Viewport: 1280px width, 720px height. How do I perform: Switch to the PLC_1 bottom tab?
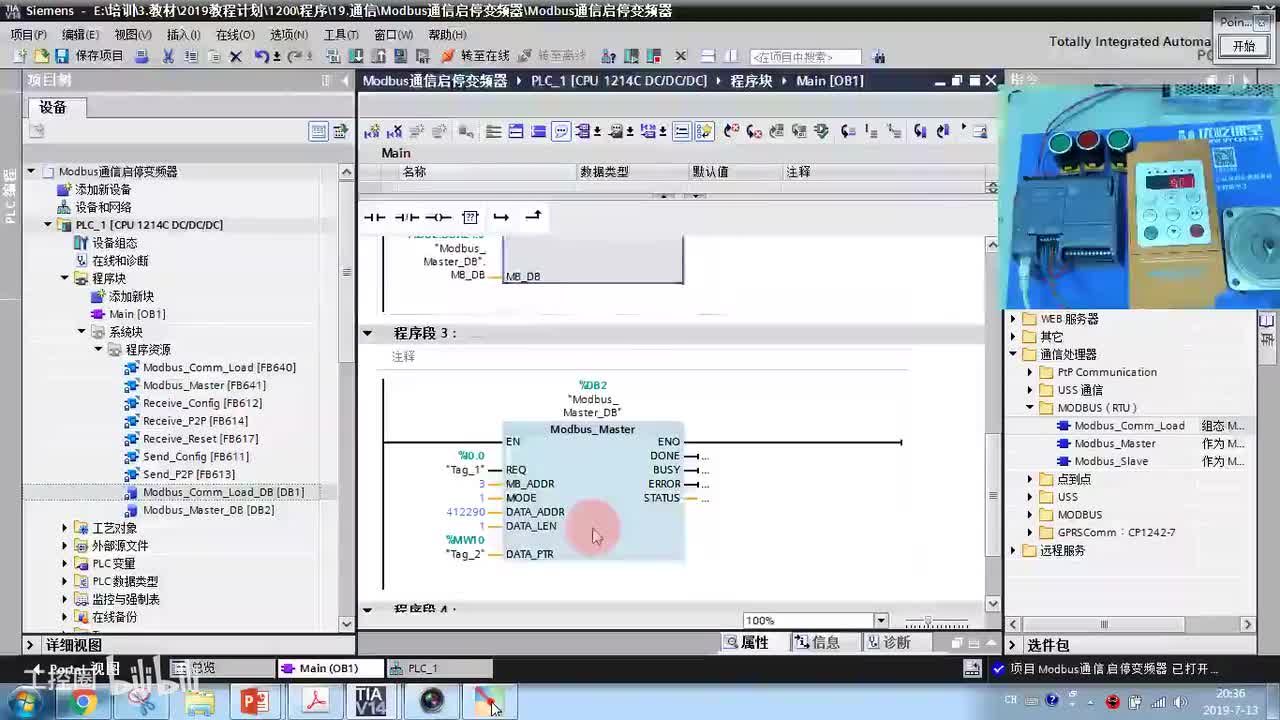pyautogui.click(x=438, y=668)
